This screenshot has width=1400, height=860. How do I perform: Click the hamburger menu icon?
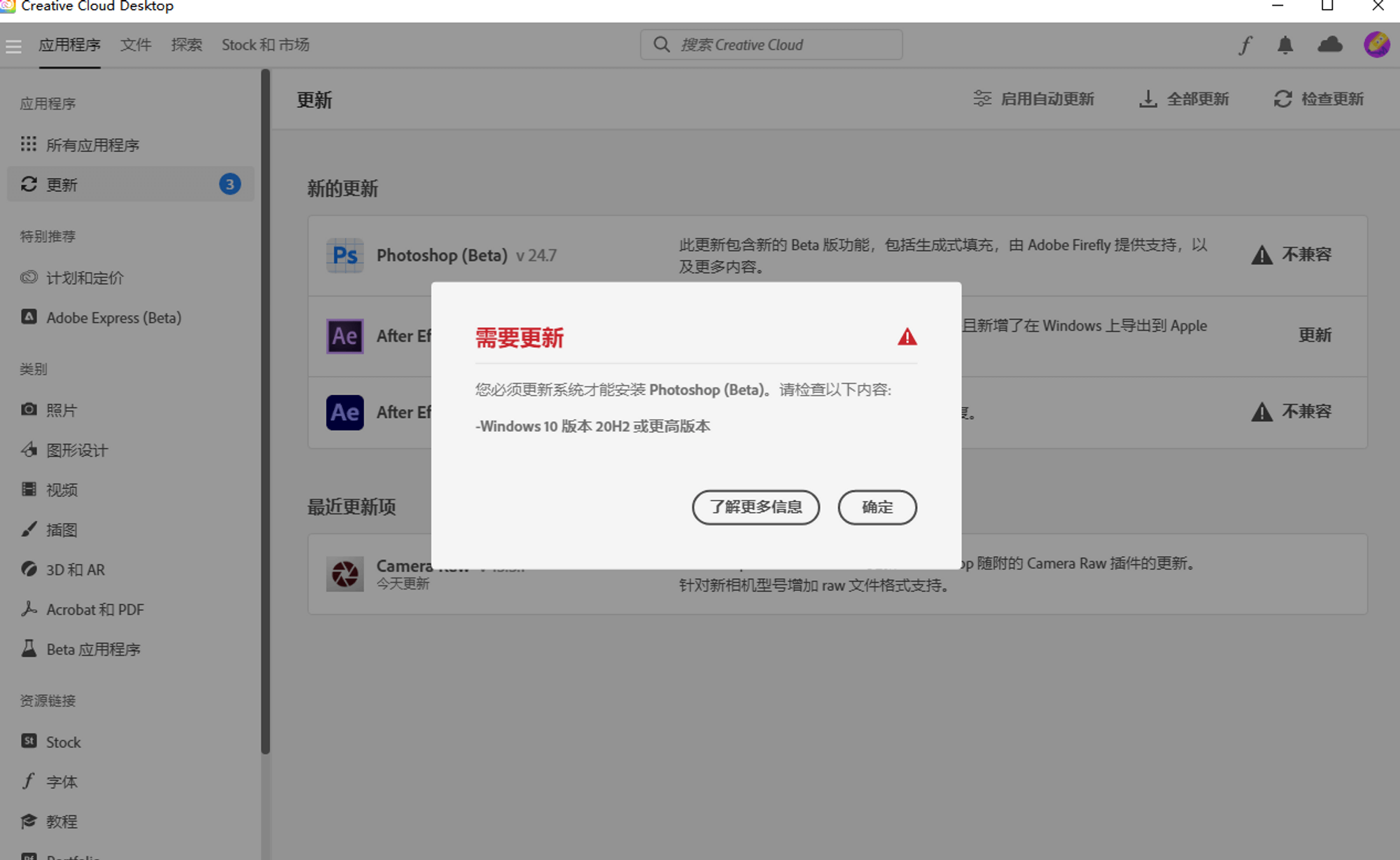(x=13, y=46)
